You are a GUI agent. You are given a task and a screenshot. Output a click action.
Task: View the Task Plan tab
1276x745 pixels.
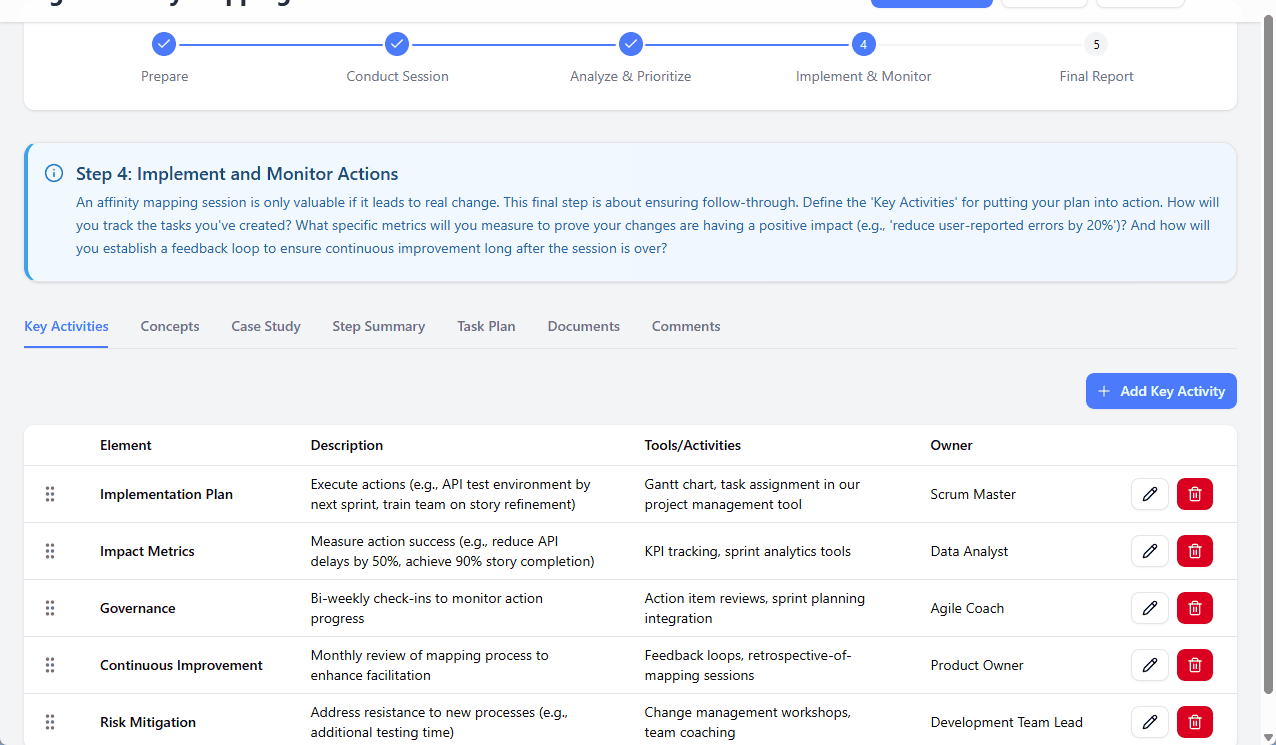pos(486,326)
